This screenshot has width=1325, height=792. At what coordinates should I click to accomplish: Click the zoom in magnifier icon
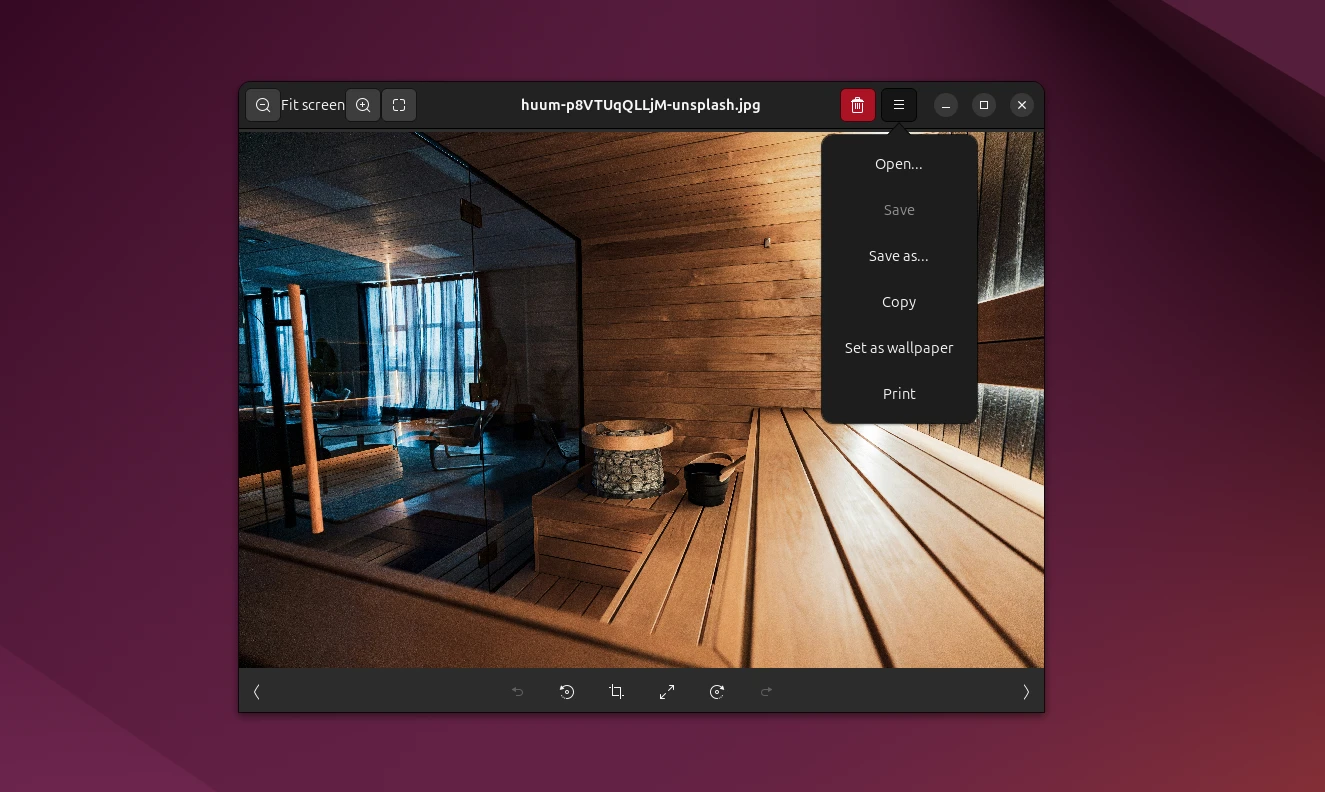[363, 105]
